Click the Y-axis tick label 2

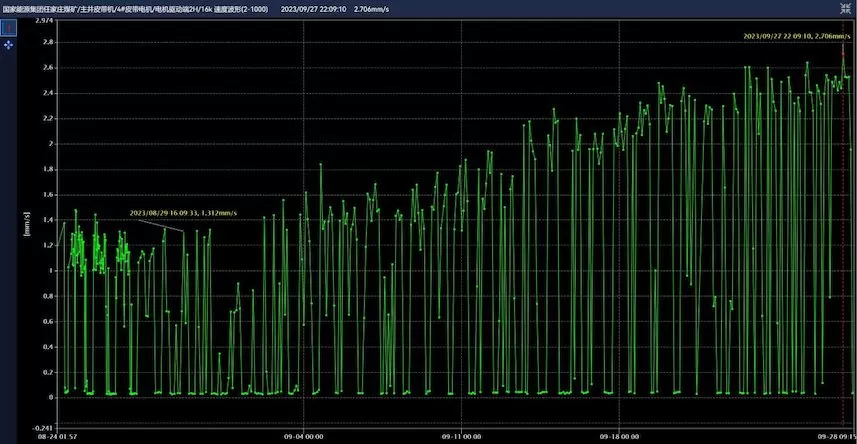pos(51,143)
